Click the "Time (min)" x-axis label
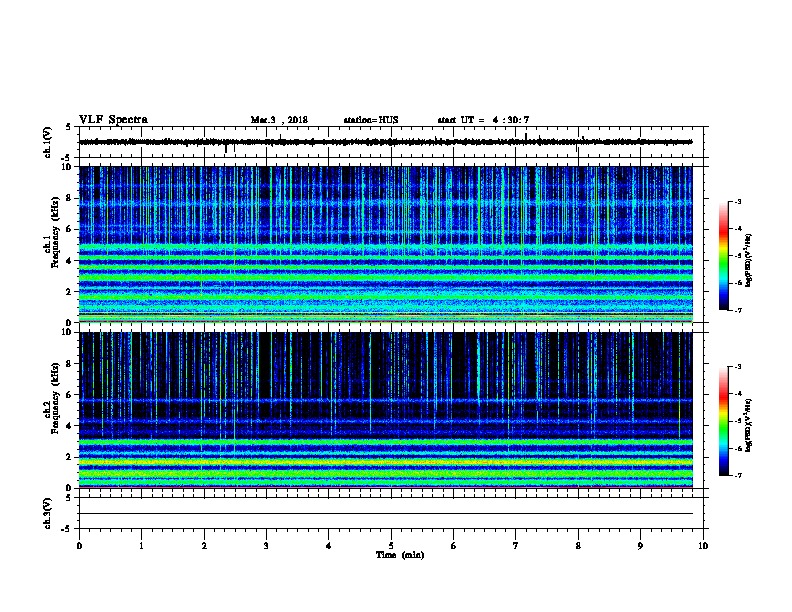This screenshot has height=612, width=792. tap(400, 555)
